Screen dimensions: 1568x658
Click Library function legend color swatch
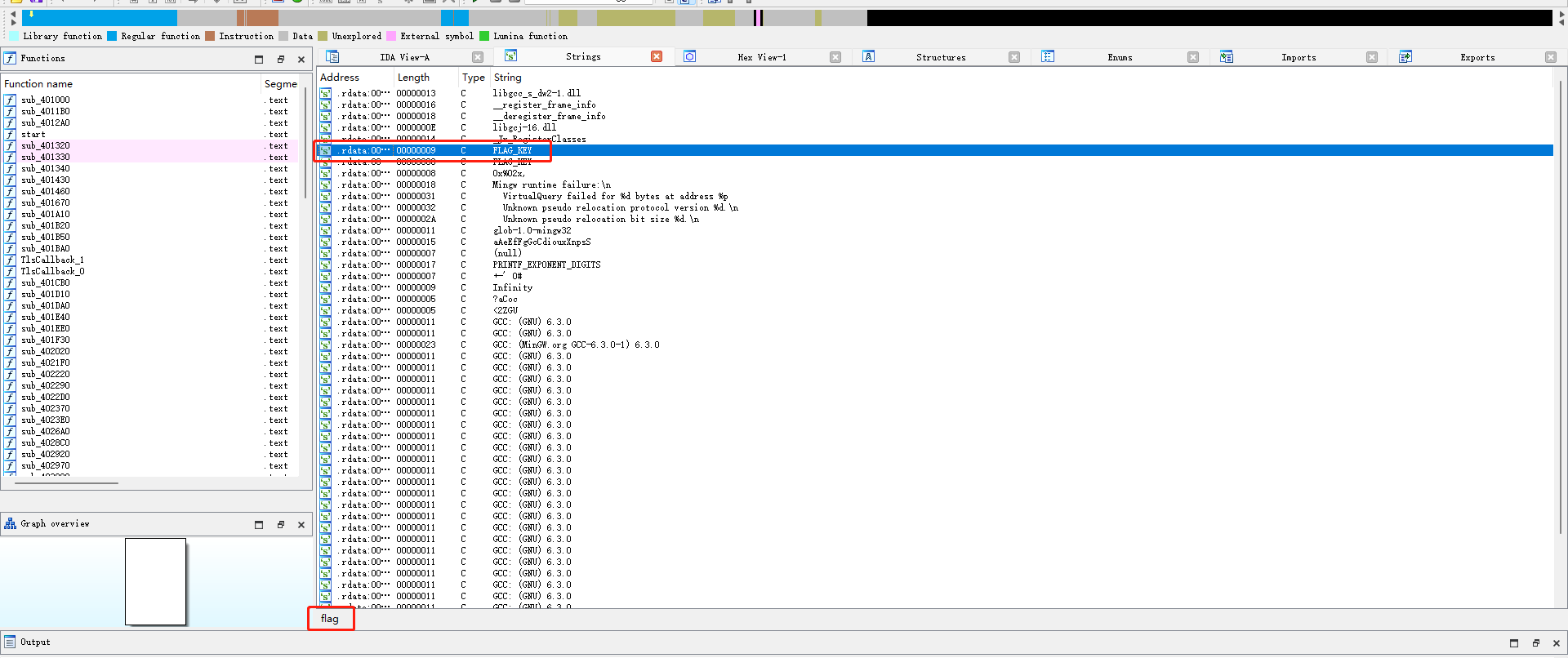coord(14,36)
